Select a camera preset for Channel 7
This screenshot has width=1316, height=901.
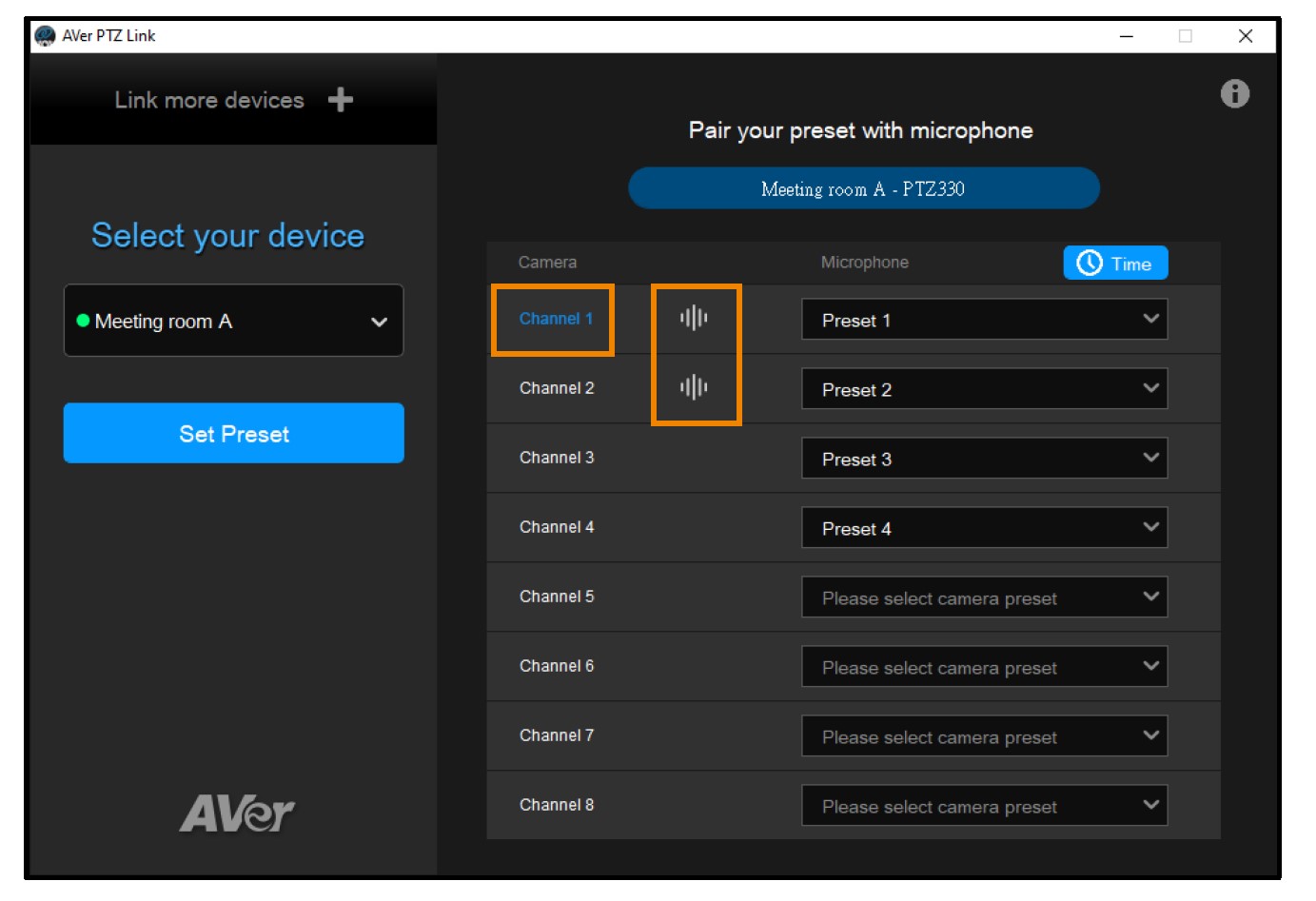(x=984, y=736)
